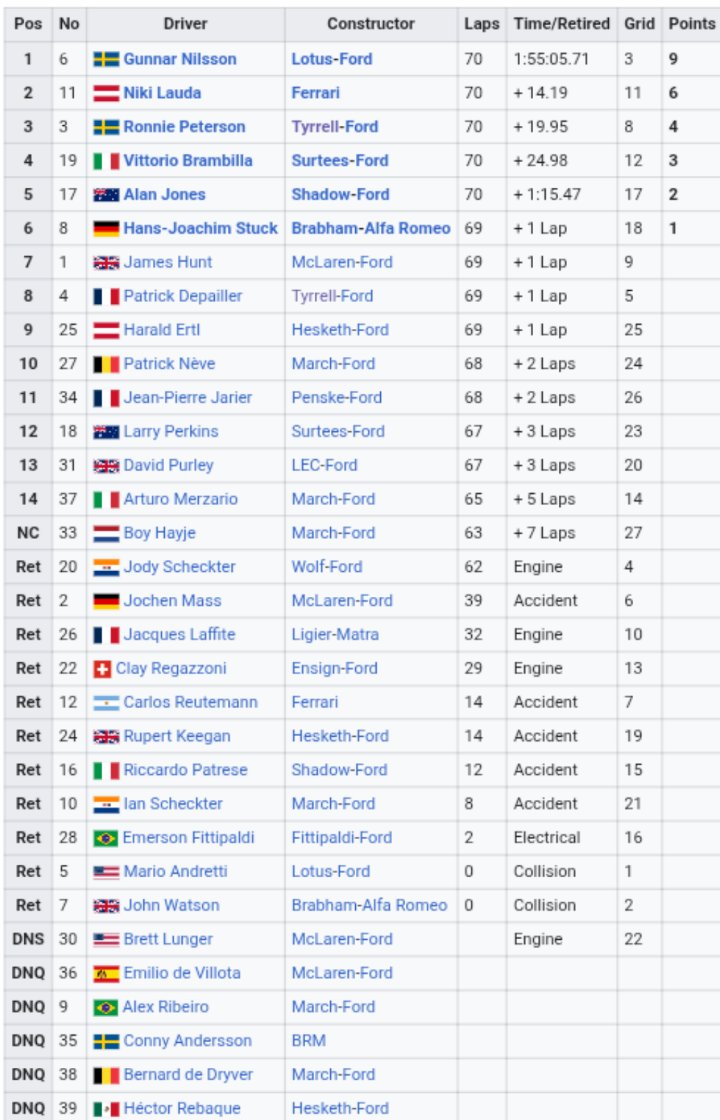Screen dimensions: 720x1120
Task: Click the Dutch flag beside Boy Hayje
Action: pos(106,533)
